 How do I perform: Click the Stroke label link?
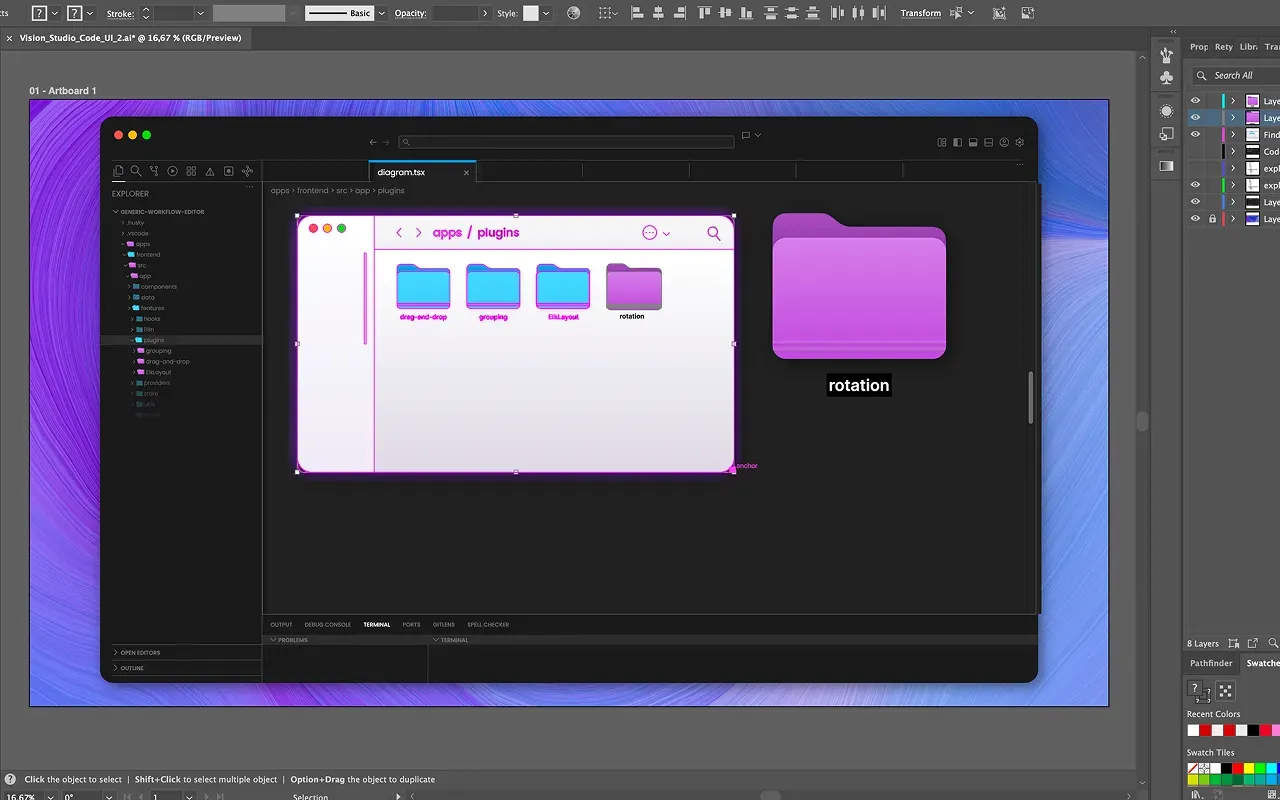tap(120, 13)
